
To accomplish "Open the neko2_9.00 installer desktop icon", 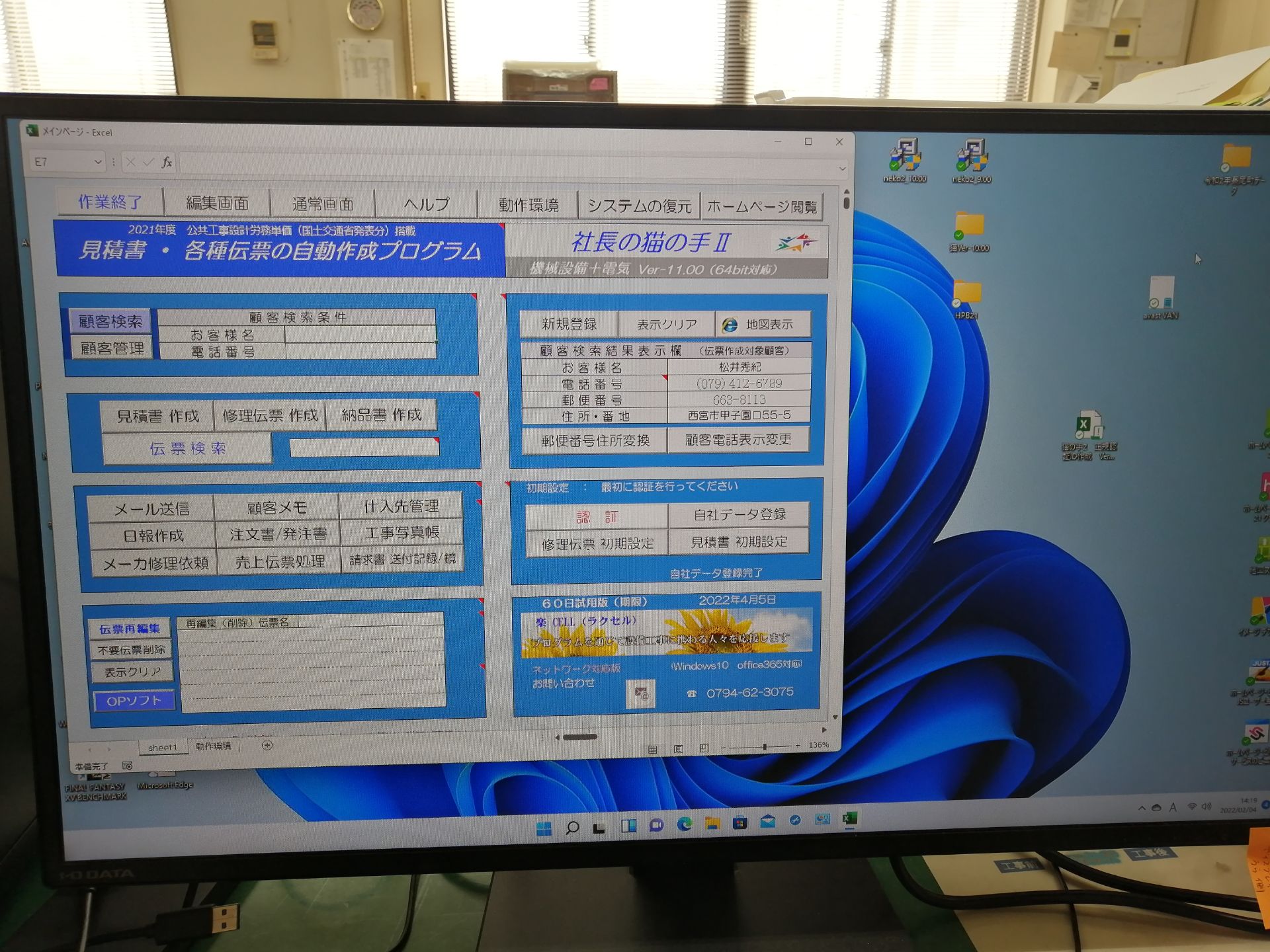I will pyautogui.click(x=972, y=160).
